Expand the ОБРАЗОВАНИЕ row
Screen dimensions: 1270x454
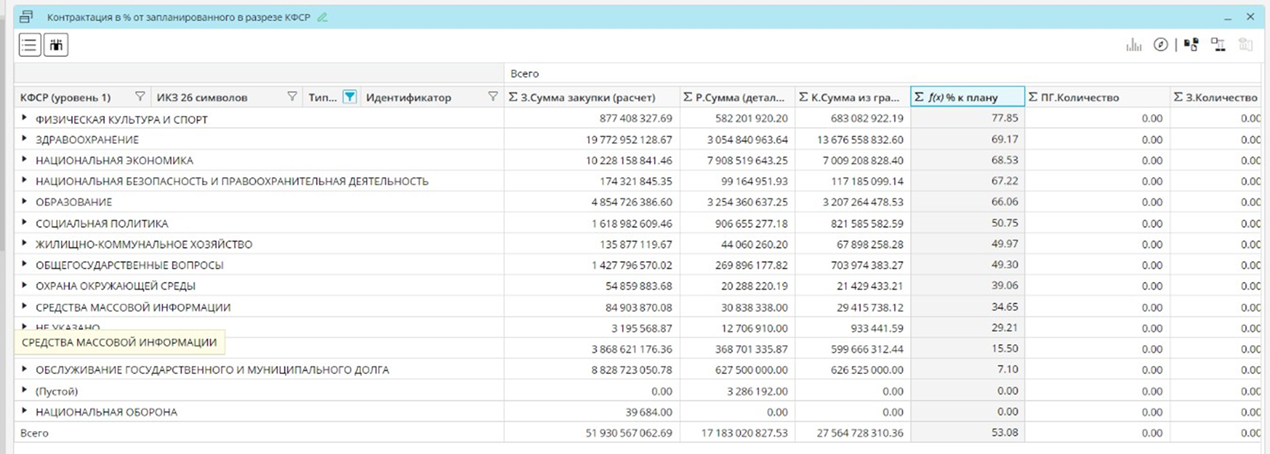click(25, 203)
